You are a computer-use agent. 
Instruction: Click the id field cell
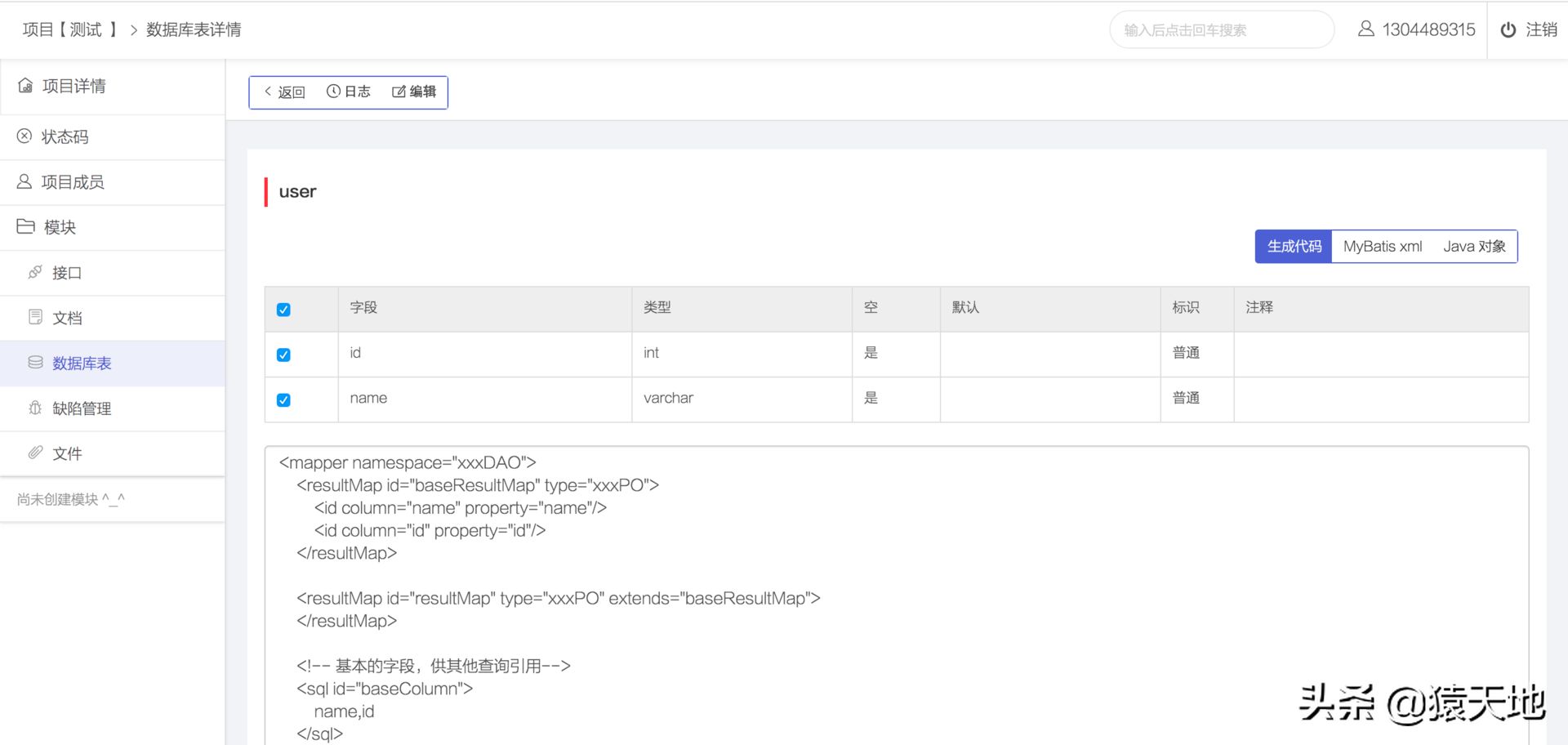pyautogui.click(x=485, y=354)
